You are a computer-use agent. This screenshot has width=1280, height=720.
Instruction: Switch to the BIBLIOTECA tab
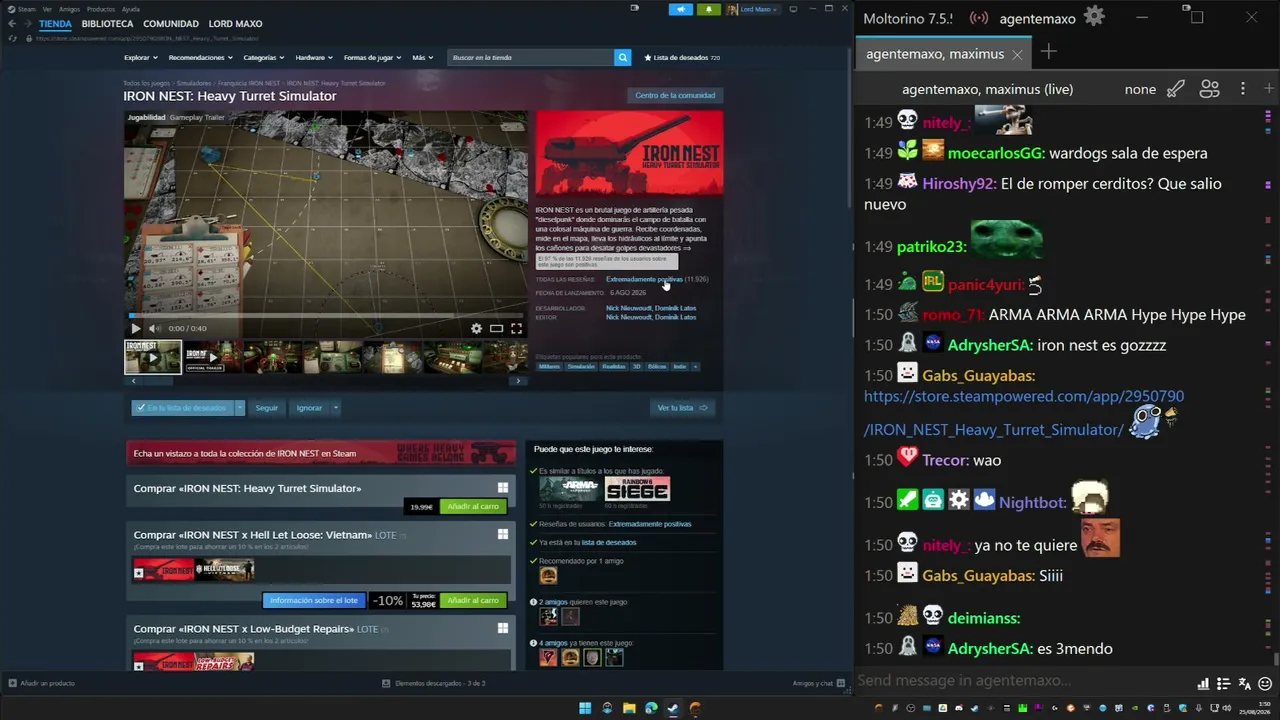click(x=108, y=24)
